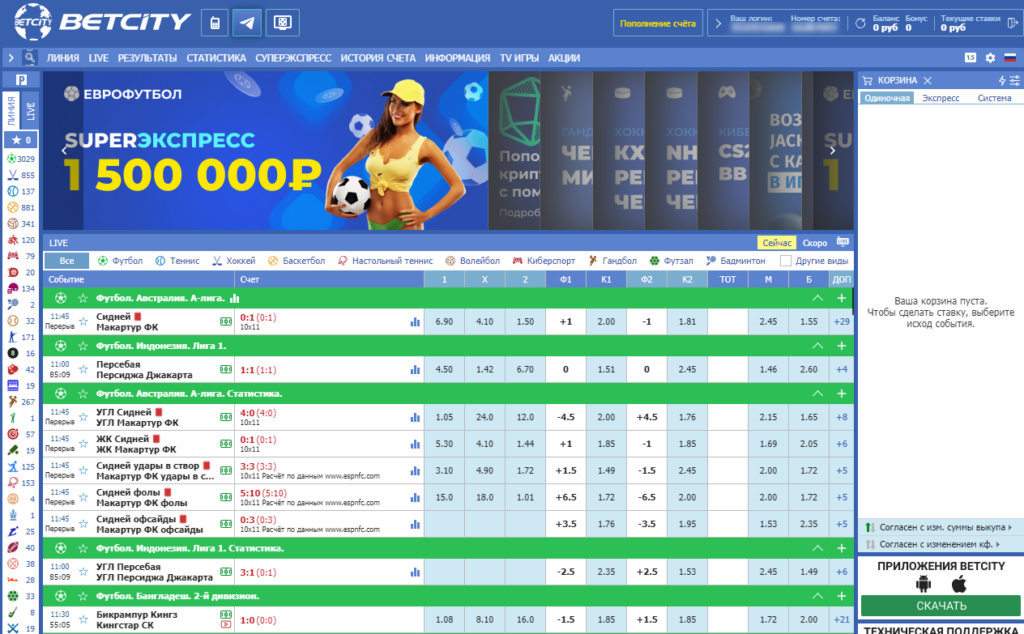Select American football icon with 40
The width and height of the screenshot is (1024, 634).
(12, 548)
